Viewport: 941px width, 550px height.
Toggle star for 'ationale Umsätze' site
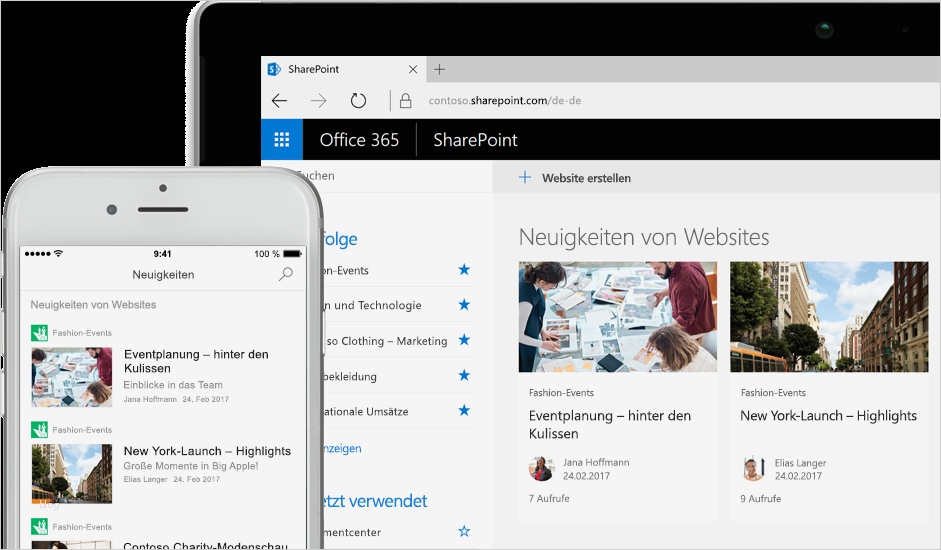pos(464,410)
